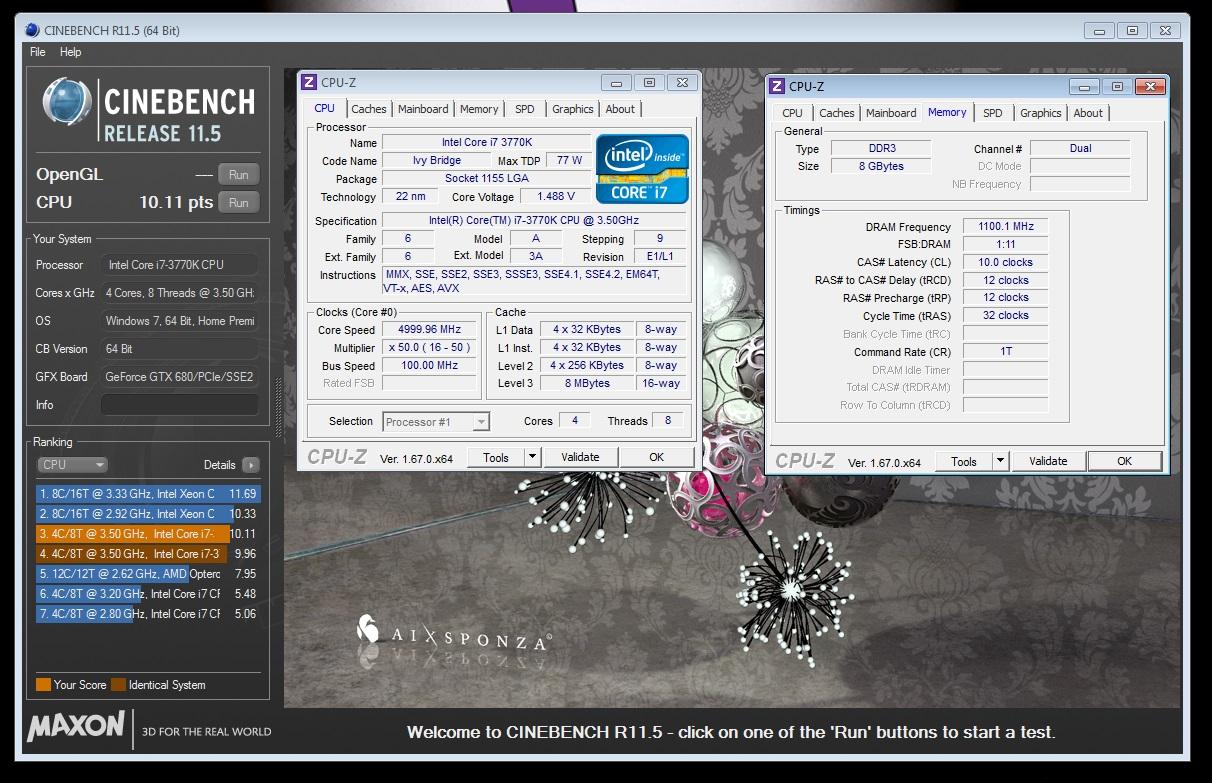Click the Info input field in Your System

coord(179,405)
